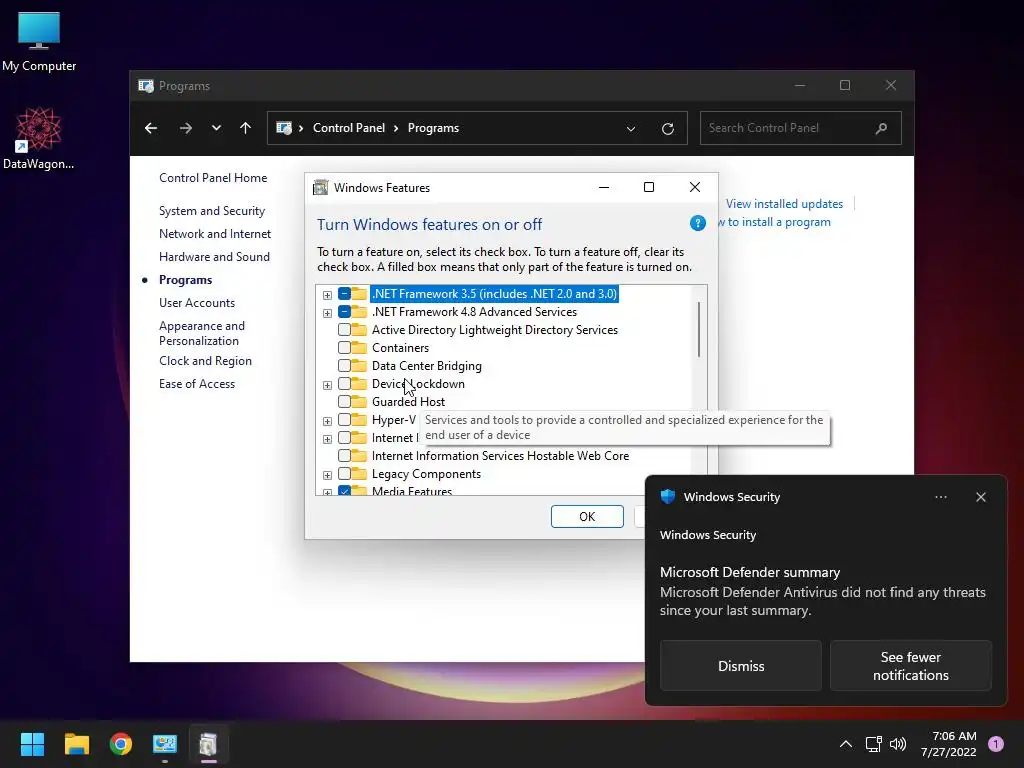1024x768 pixels.
Task: Open the address bar history dropdown
Action: tap(631, 129)
